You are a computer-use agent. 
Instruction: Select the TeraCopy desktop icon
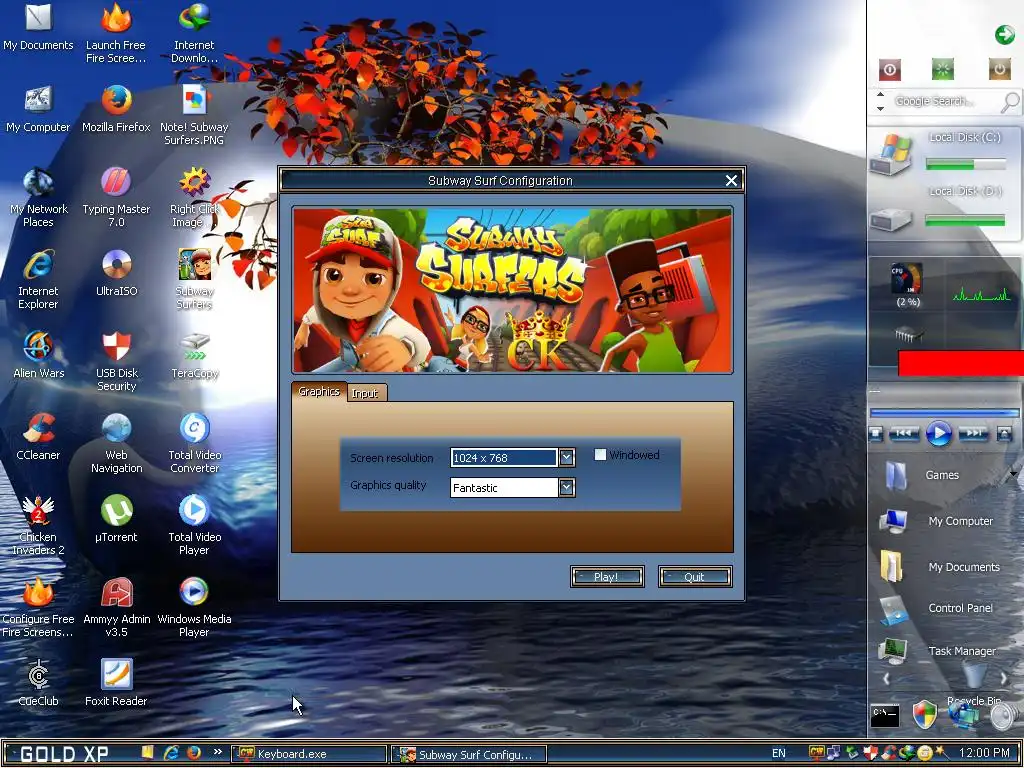point(194,355)
